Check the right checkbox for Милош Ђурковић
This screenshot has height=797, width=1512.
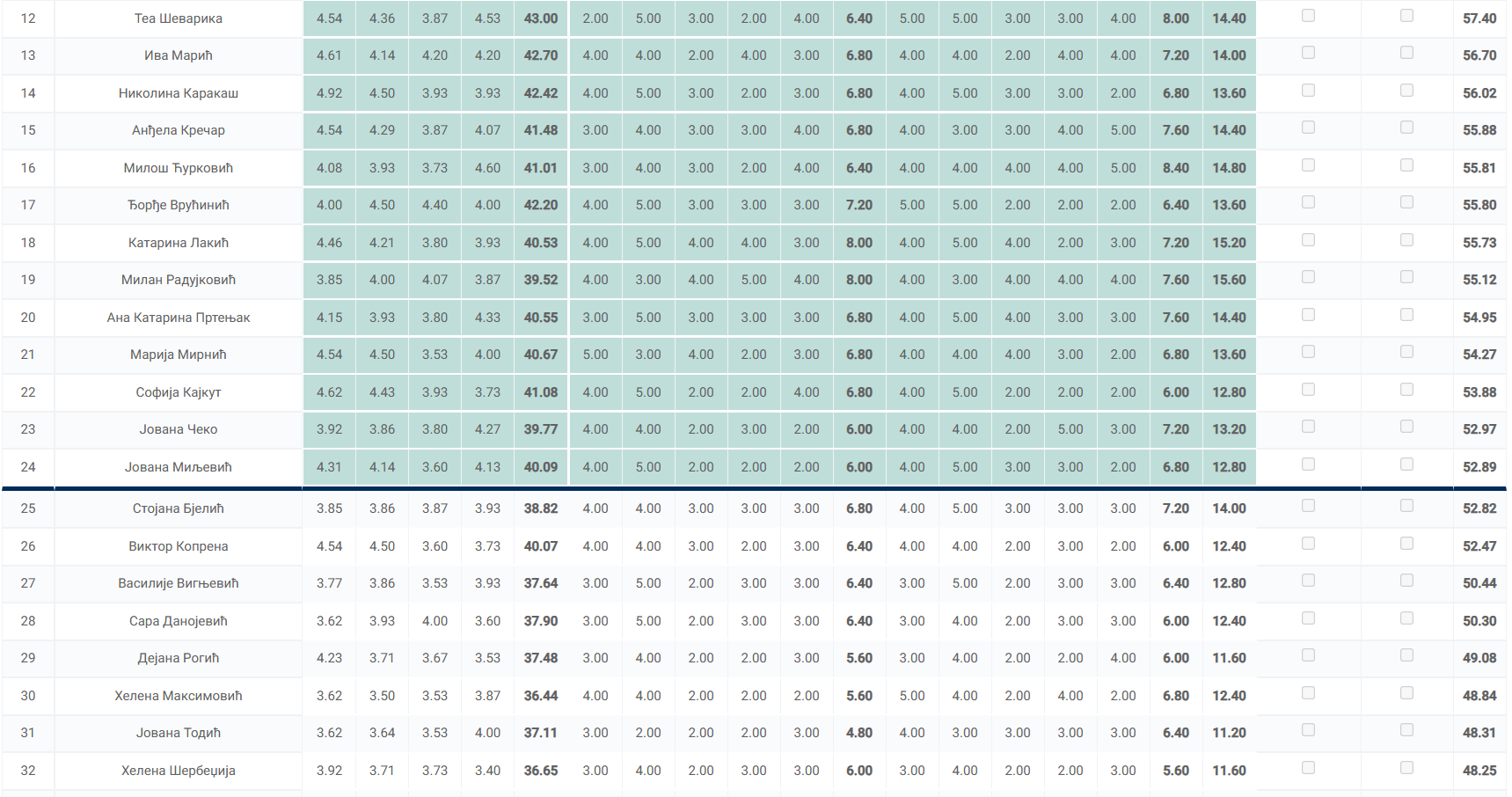[1406, 165]
